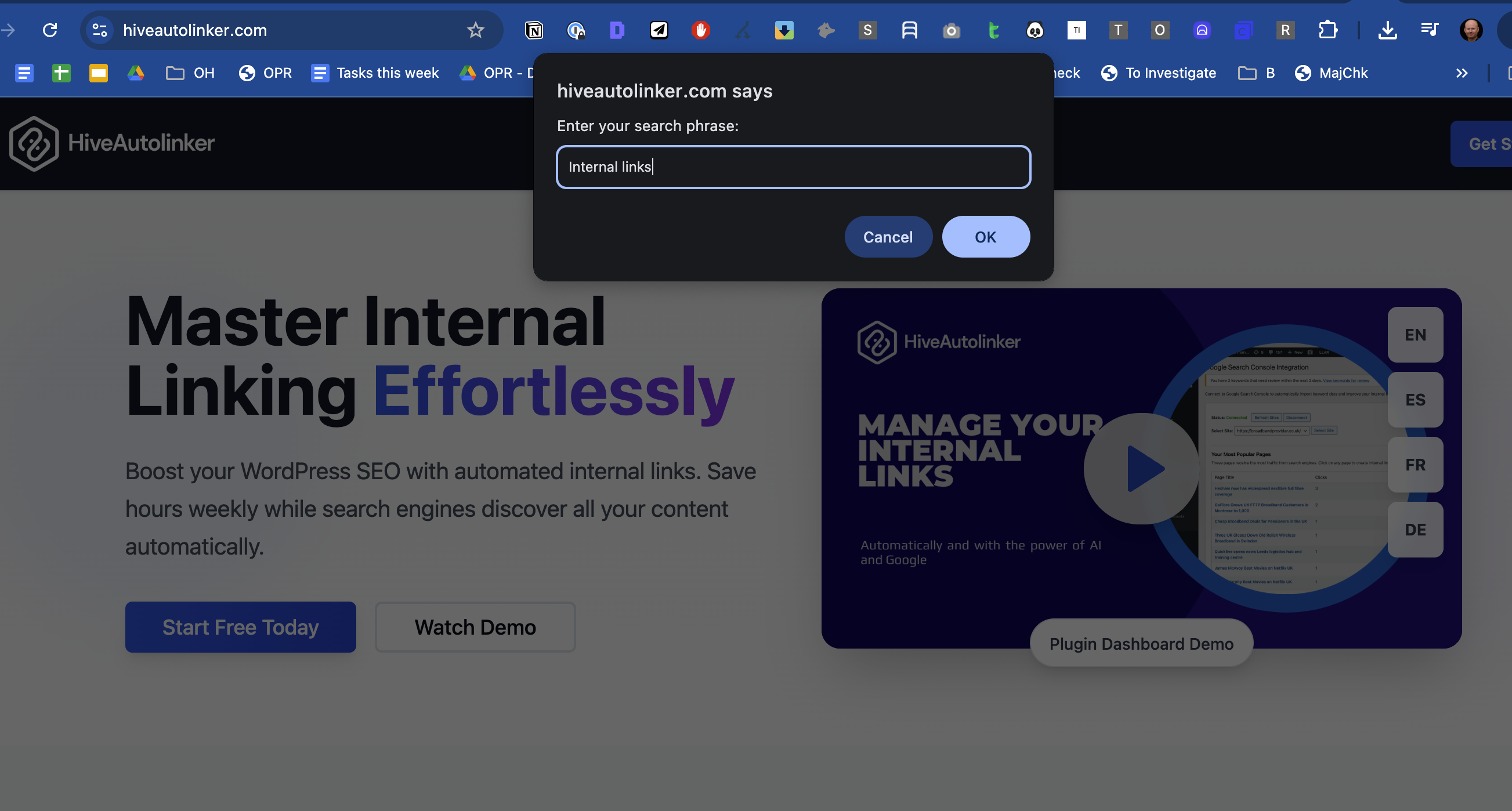Open the browser extensions puzzle-piece menu

coord(1328,30)
